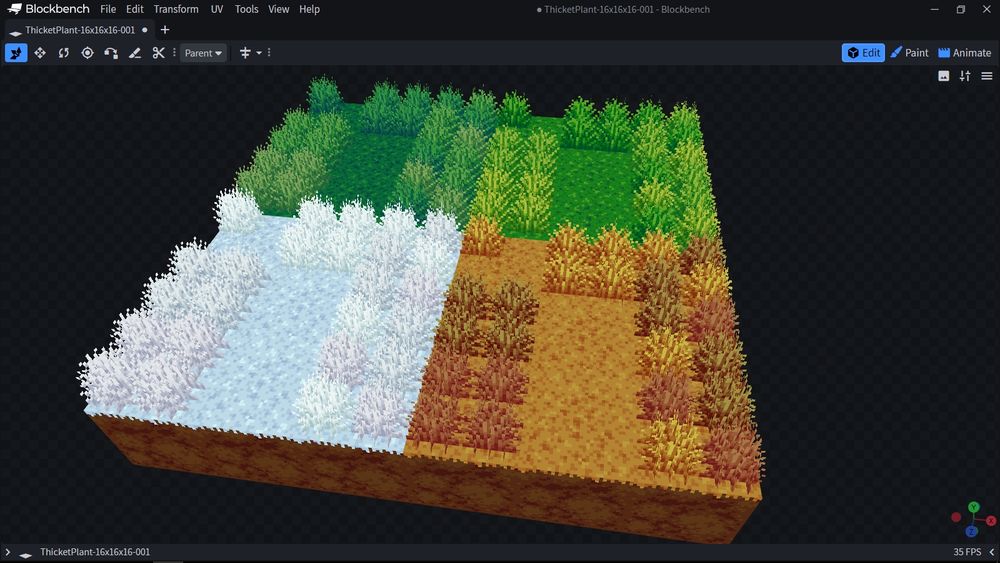The height and width of the screenshot is (563, 1000).
Task: Open toolbar options dots after scissors
Action: pos(174,53)
